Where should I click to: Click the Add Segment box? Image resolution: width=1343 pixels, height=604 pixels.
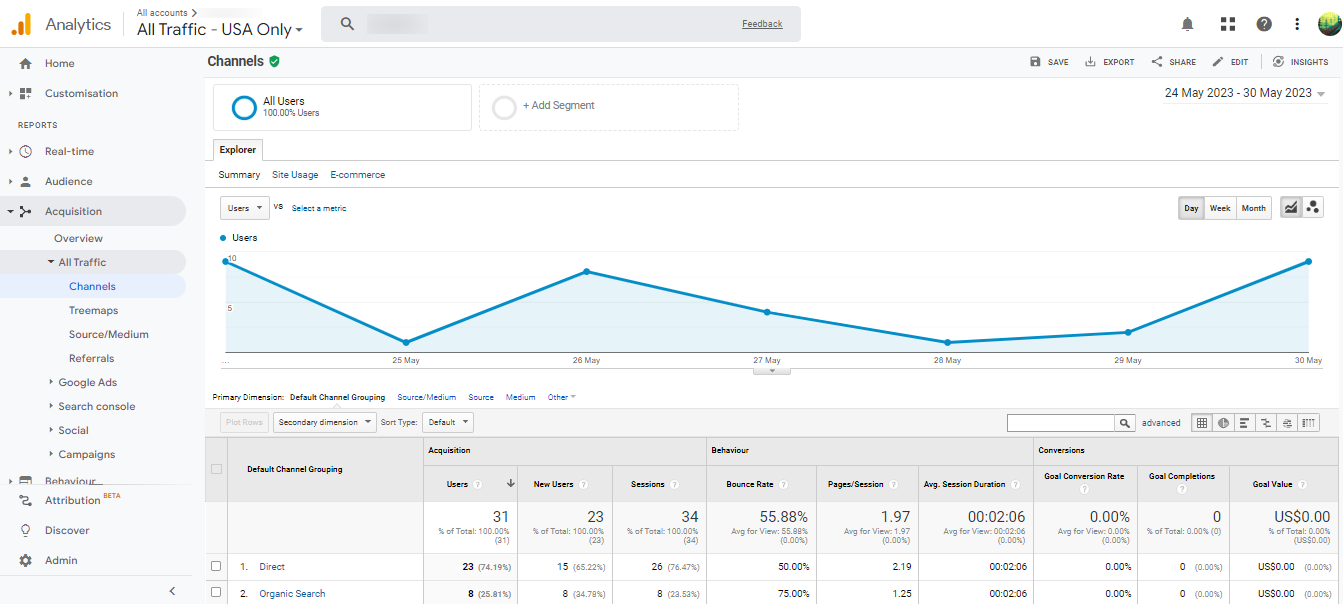(609, 107)
